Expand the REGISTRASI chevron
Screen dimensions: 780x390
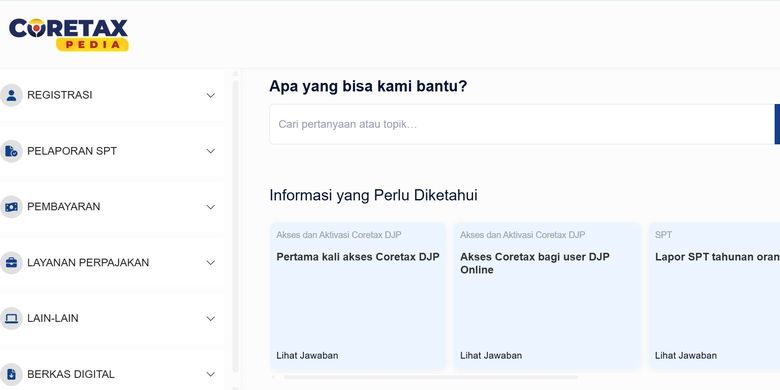tap(211, 95)
